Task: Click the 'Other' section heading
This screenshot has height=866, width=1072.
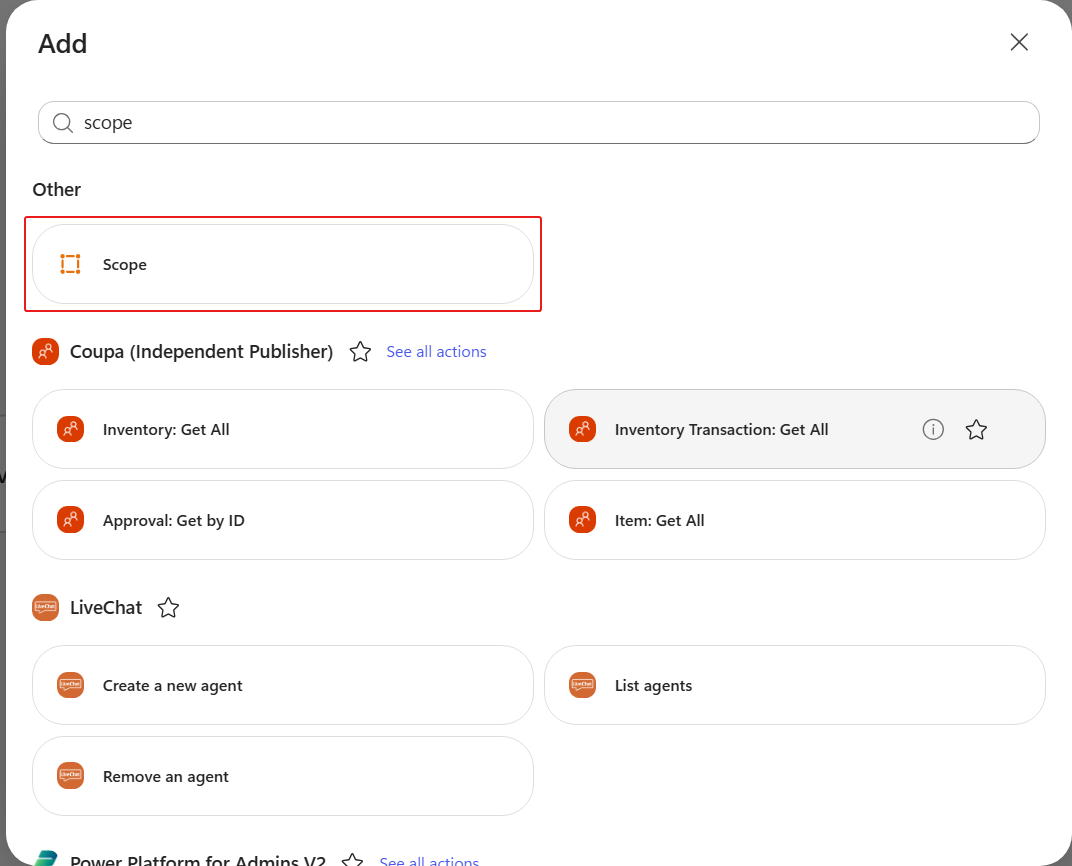Action: pyautogui.click(x=57, y=189)
